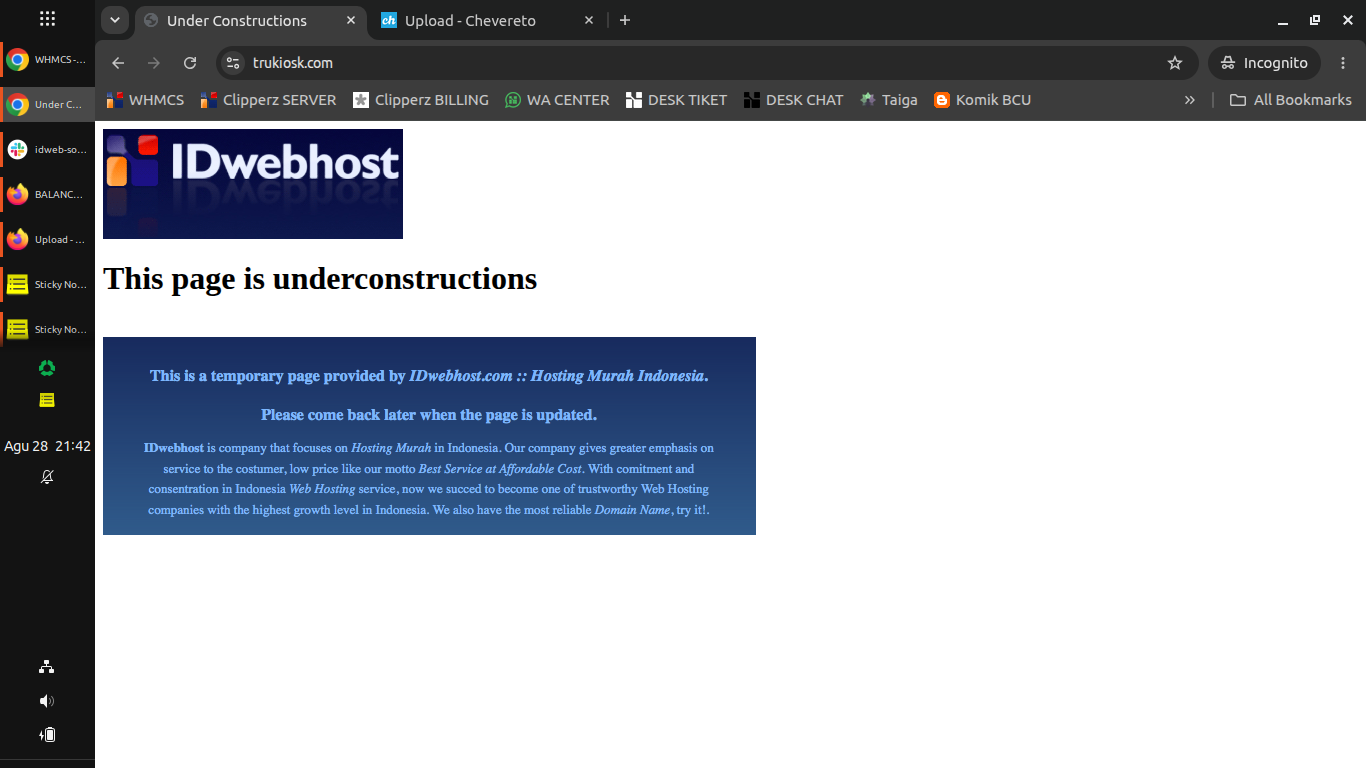Open the clock showing Agu 28 21:42
The image size is (1366, 768).
[x=47, y=446]
